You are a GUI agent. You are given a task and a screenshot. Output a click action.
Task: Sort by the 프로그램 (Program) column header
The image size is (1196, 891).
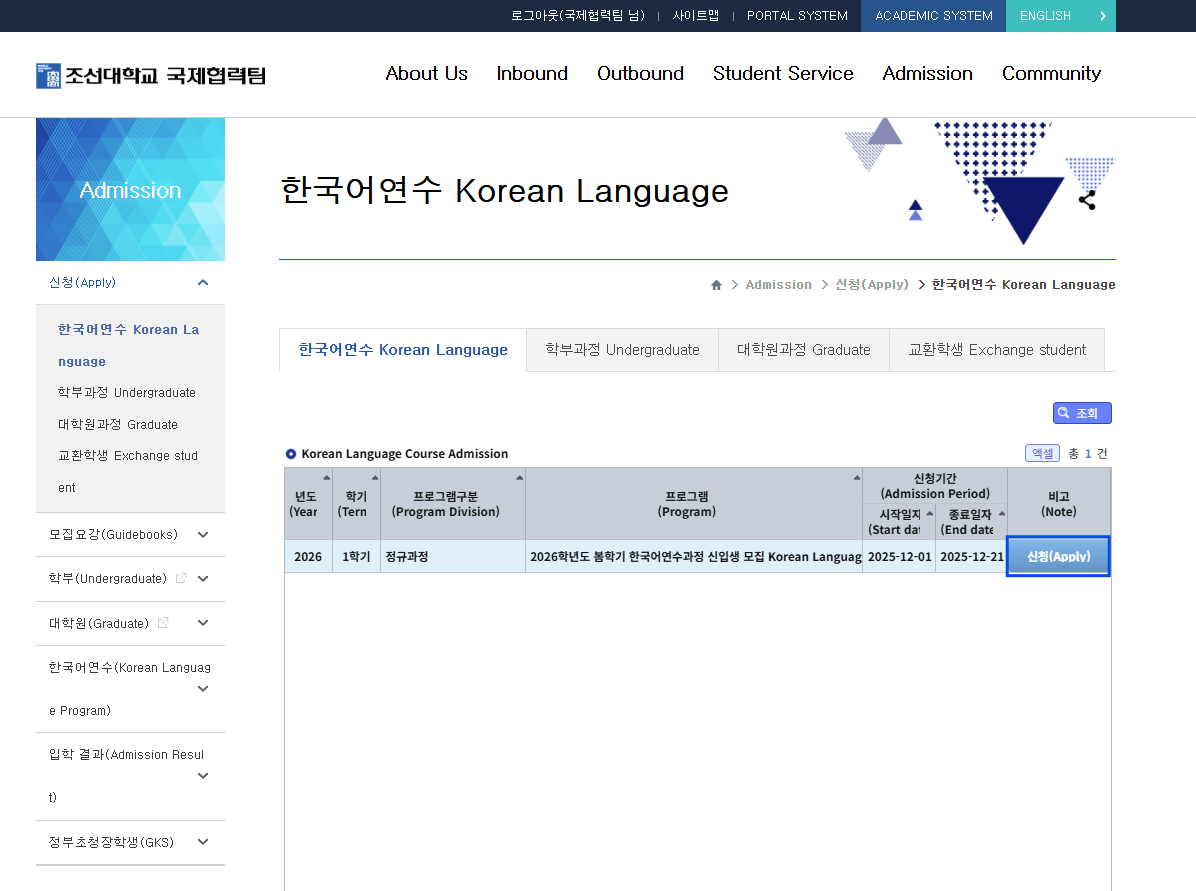(x=693, y=504)
